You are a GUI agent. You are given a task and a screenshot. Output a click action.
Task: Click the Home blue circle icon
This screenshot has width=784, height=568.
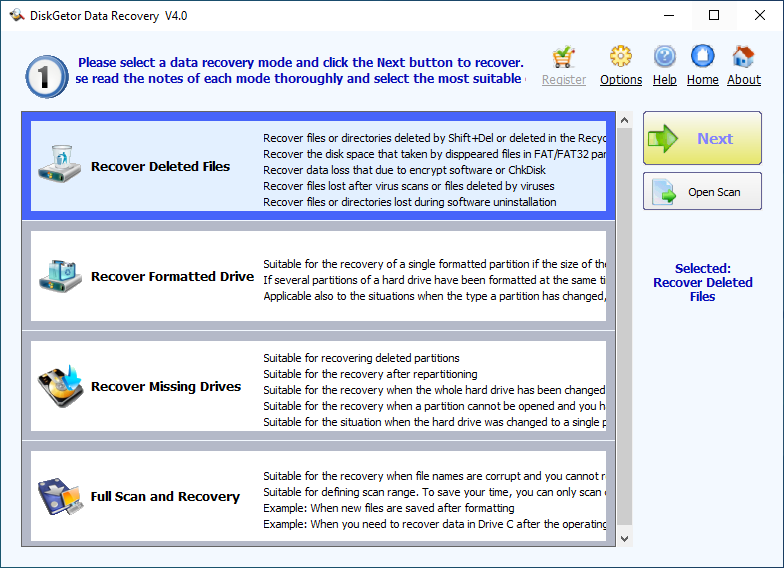(x=702, y=56)
